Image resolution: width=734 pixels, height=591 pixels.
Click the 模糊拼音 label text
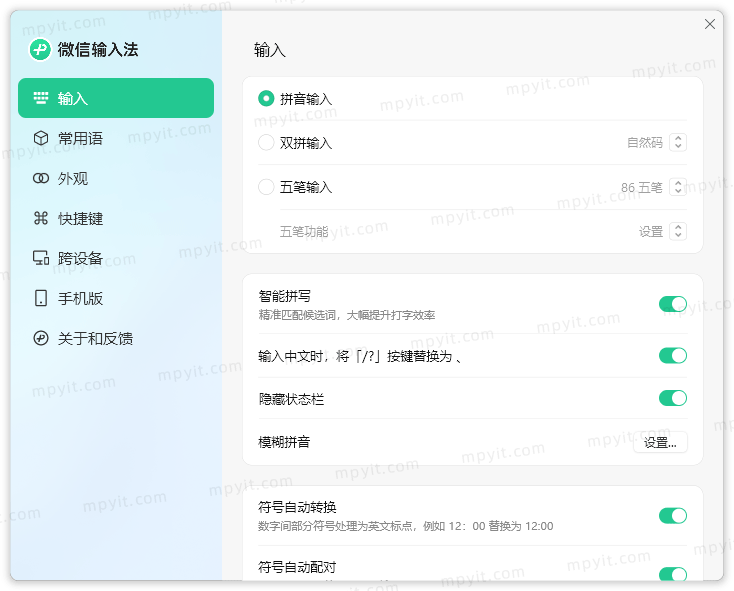point(284,442)
